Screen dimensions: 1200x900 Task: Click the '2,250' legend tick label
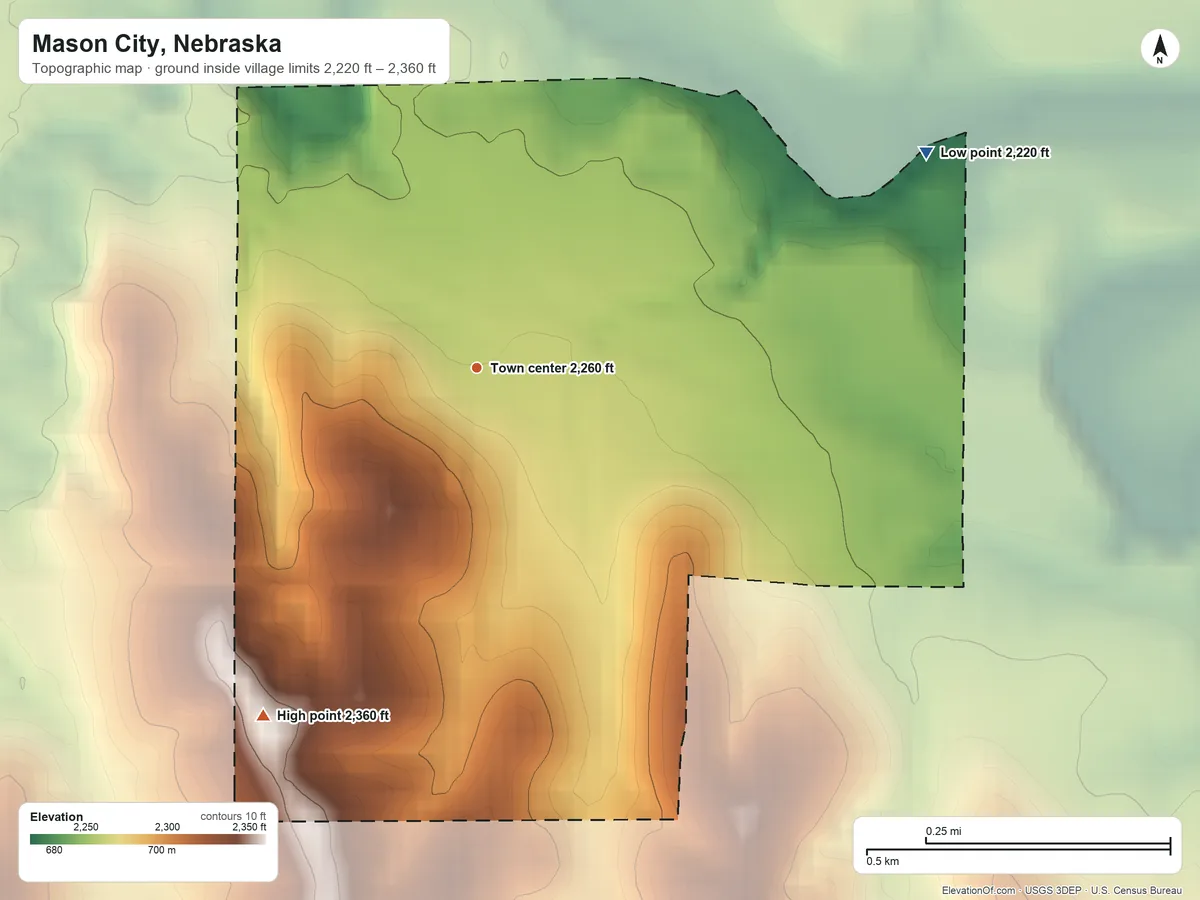click(86, 827)
